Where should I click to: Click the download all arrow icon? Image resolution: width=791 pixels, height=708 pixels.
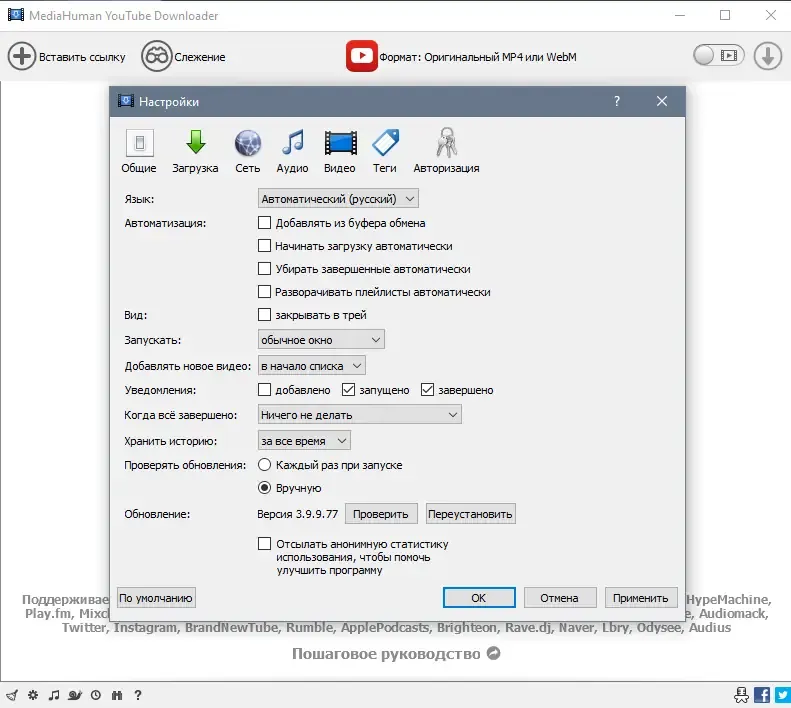tap(767, 56)
